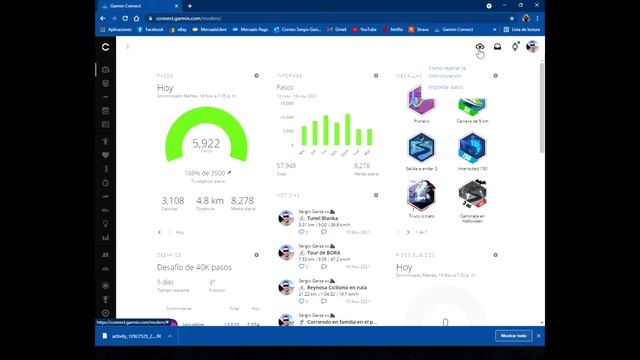Open the Desafío de 40K pasos challenge

coord(194,267)
